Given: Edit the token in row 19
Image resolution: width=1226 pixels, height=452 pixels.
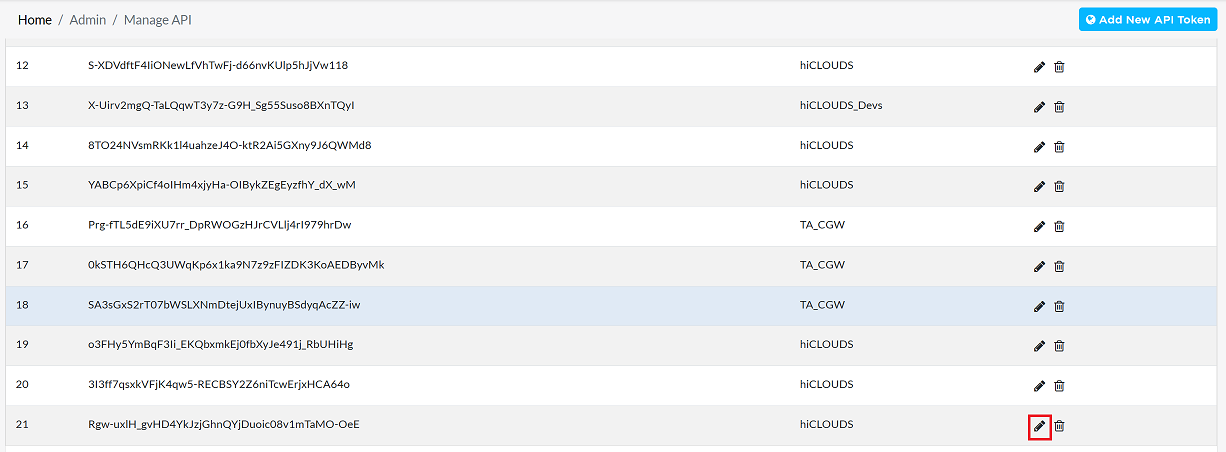Looking at the screenshot, I should 1039,346.
